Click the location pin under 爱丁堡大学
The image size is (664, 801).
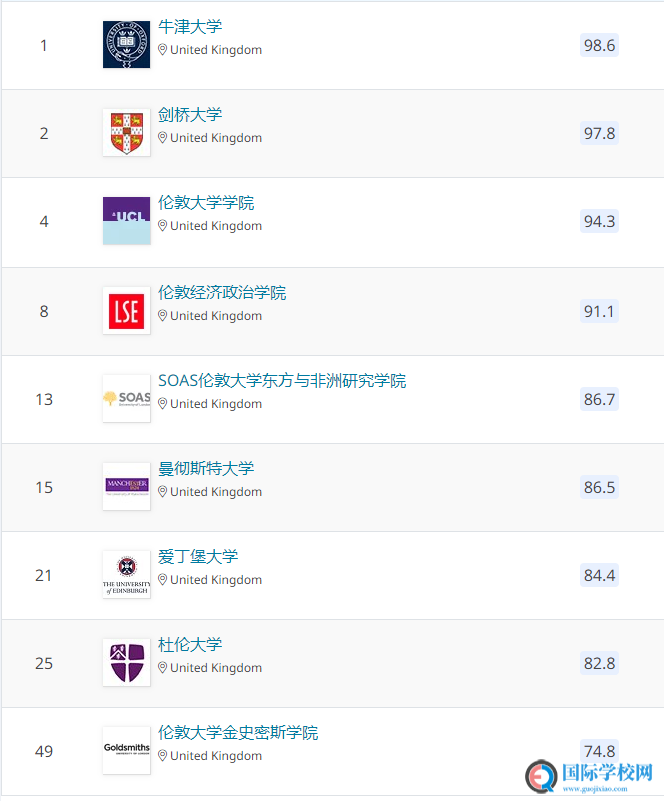click(x=162, y=579)
